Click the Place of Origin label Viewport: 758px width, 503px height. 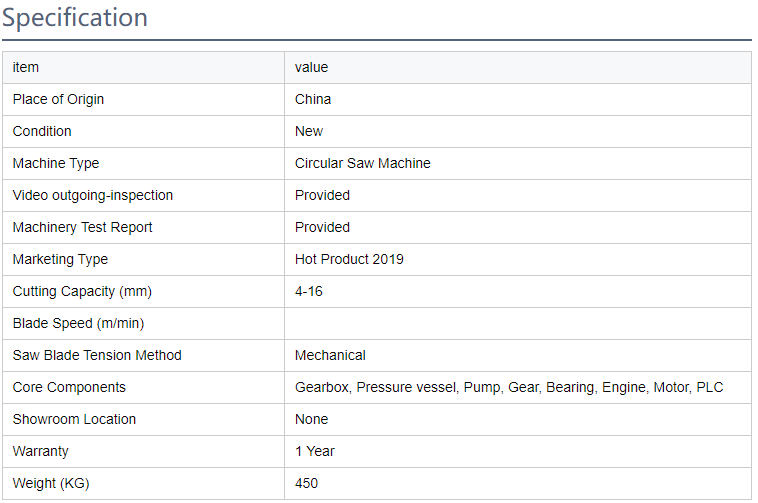pyautogui.click(x=58, y=99)
